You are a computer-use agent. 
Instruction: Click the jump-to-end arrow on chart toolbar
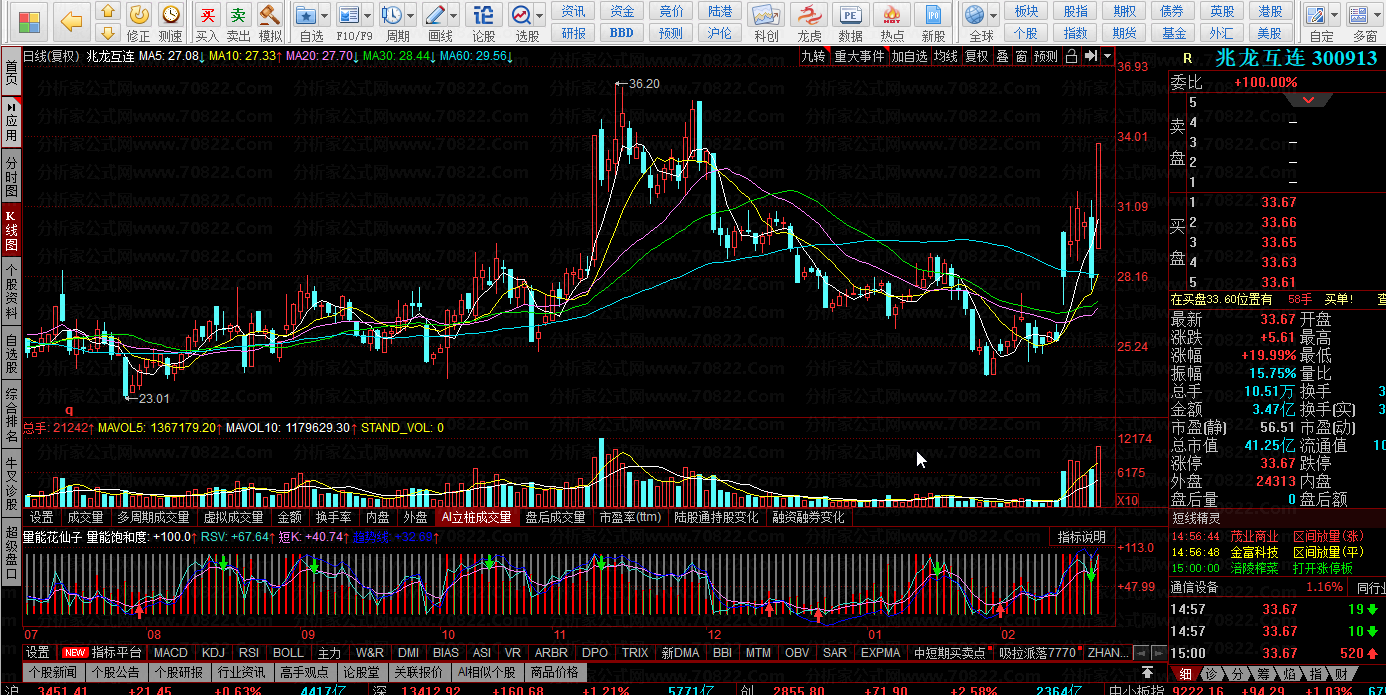[x=1091, y=56]
